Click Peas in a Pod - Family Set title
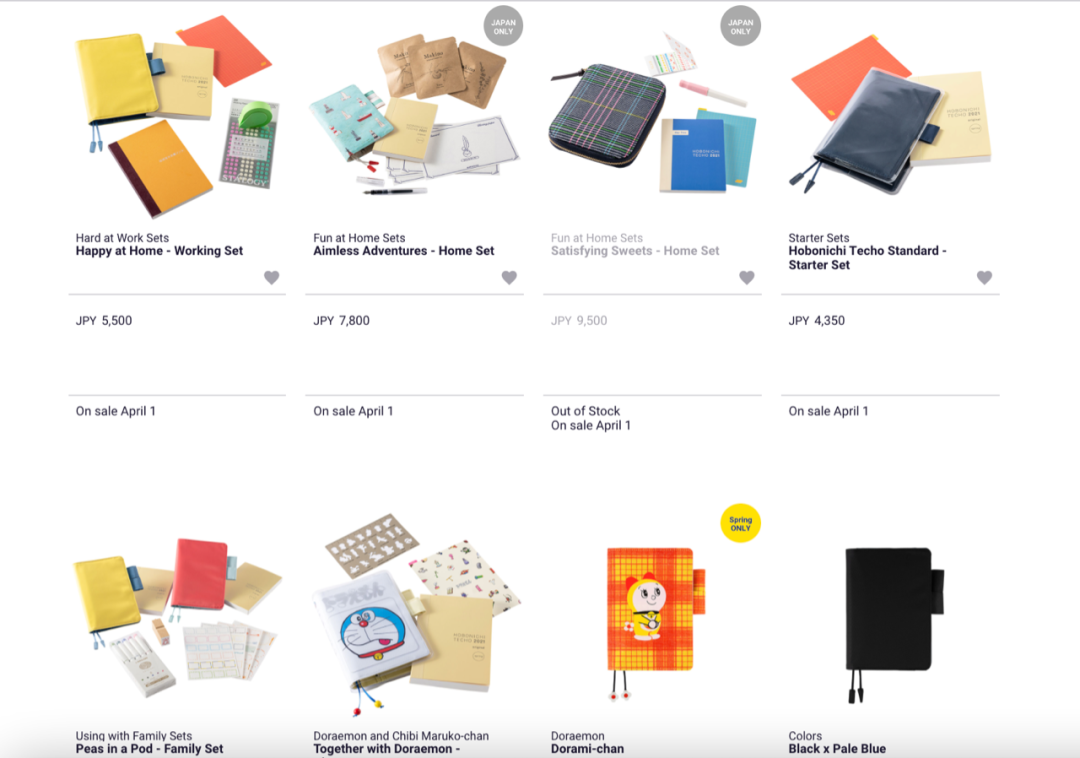 tap(149, 749)
